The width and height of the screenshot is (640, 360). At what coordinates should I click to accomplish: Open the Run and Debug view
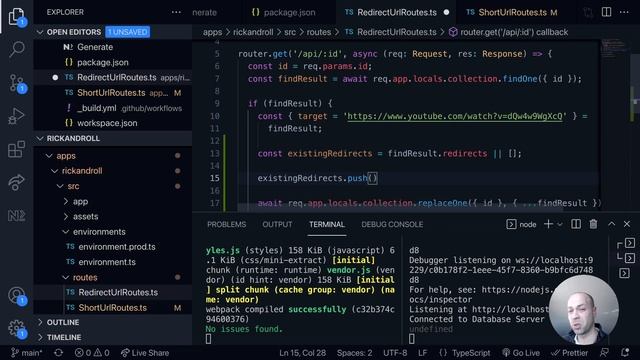[x=16, y=116]
